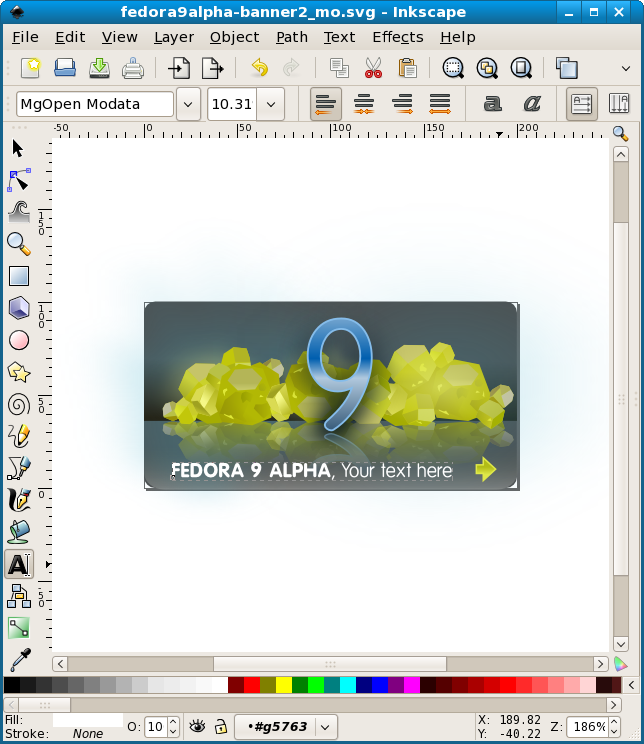Image resolution: width=644 pixels, height=744 pixels.
Task: Toggle bold text style
Action: (x=492, y=104)
